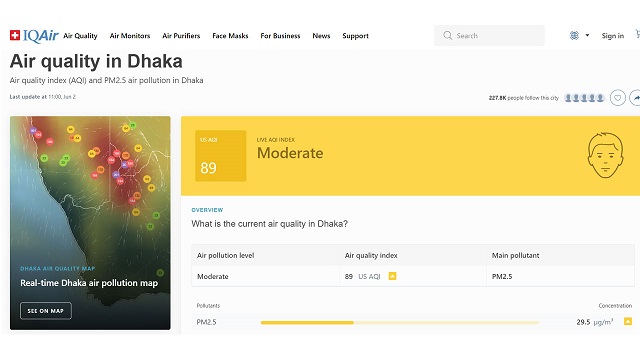
Task: Click the PM2.5 concentration bar
Action: tap(400, 322)
